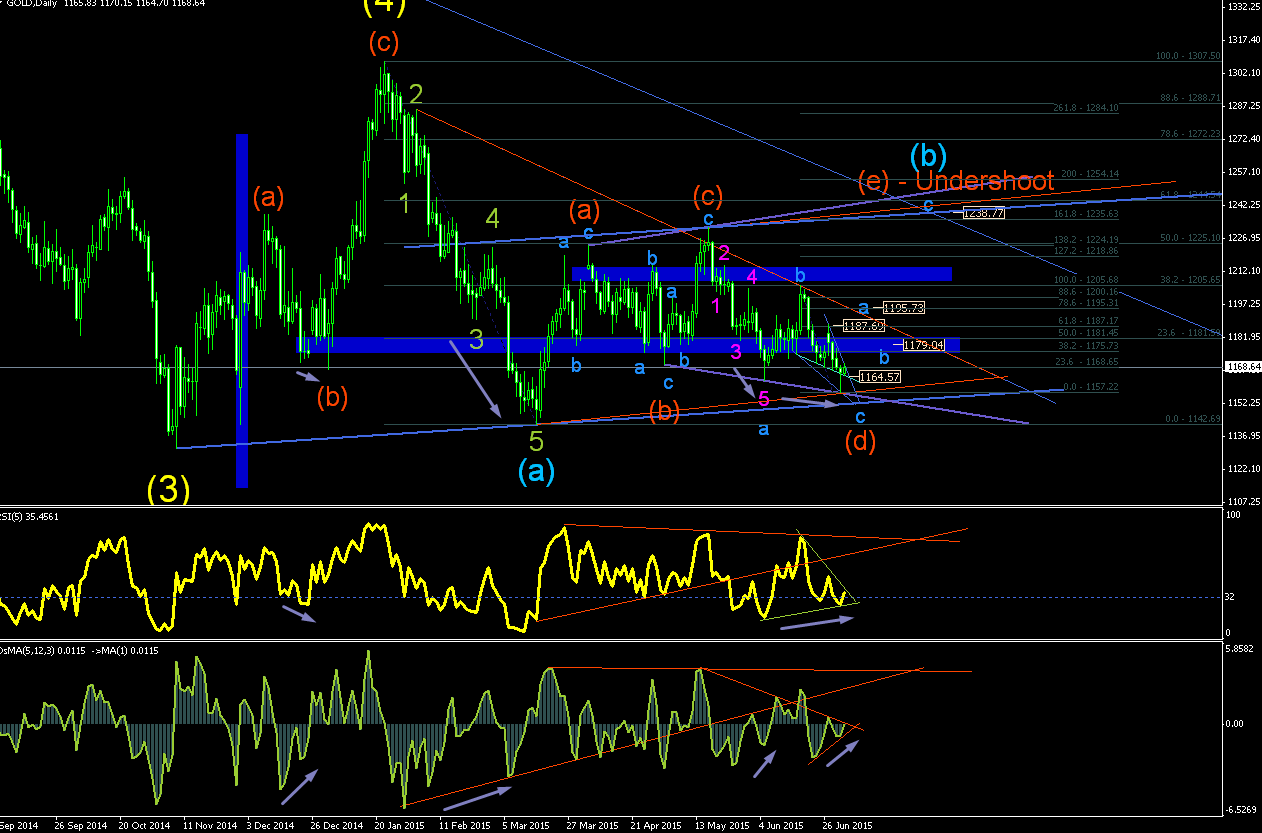Click the 1179.04 price tag
The height and width of the screenshot is (833, 1262).
(923, 345)
